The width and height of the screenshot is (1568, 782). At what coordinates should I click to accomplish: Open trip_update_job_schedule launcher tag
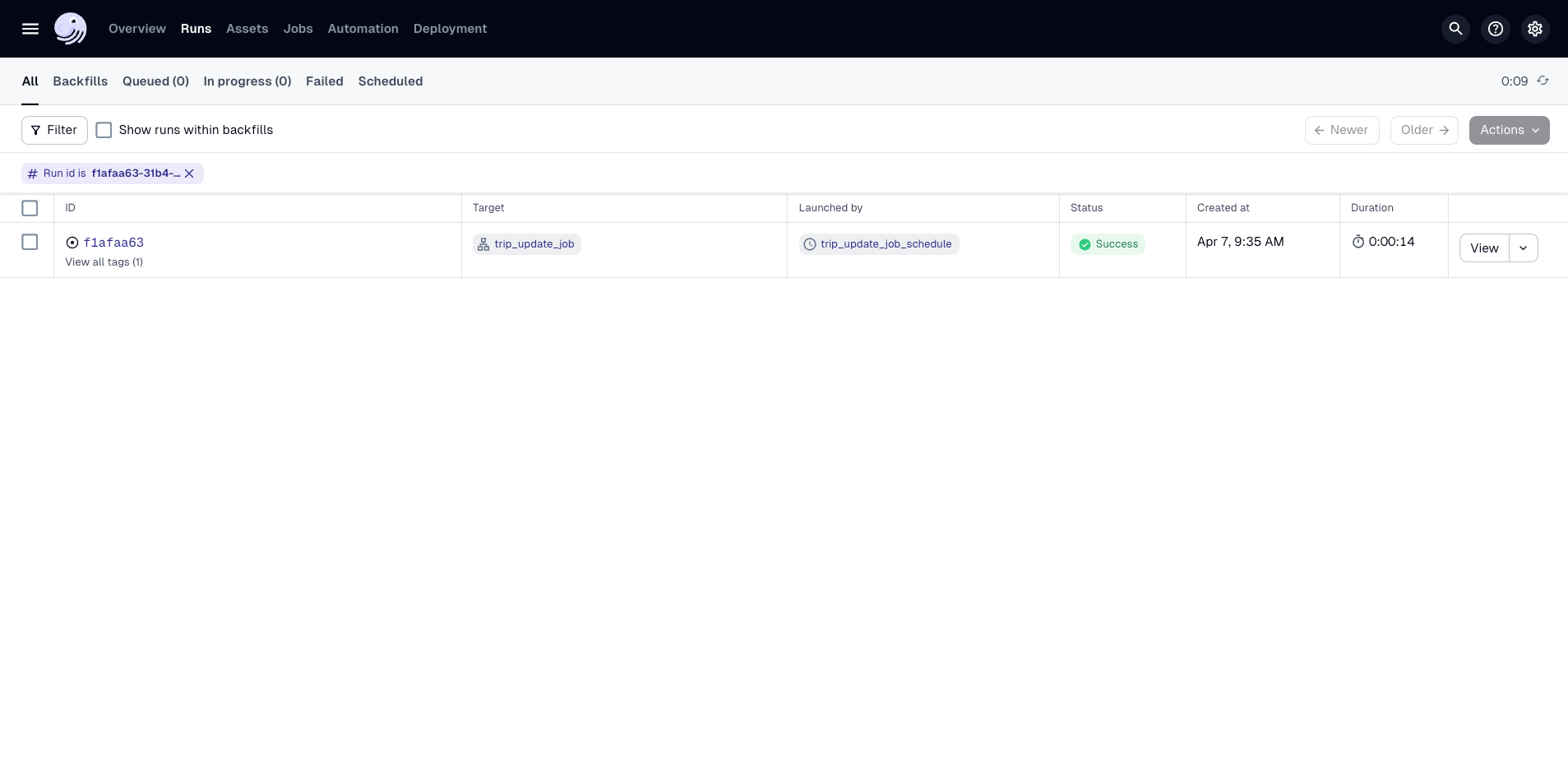click(879, 244)
